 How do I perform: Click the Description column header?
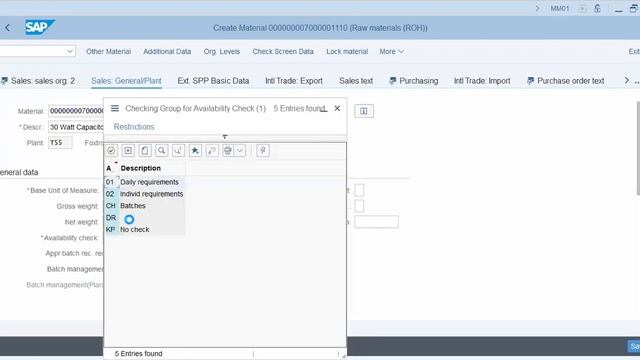pos(140,168)
